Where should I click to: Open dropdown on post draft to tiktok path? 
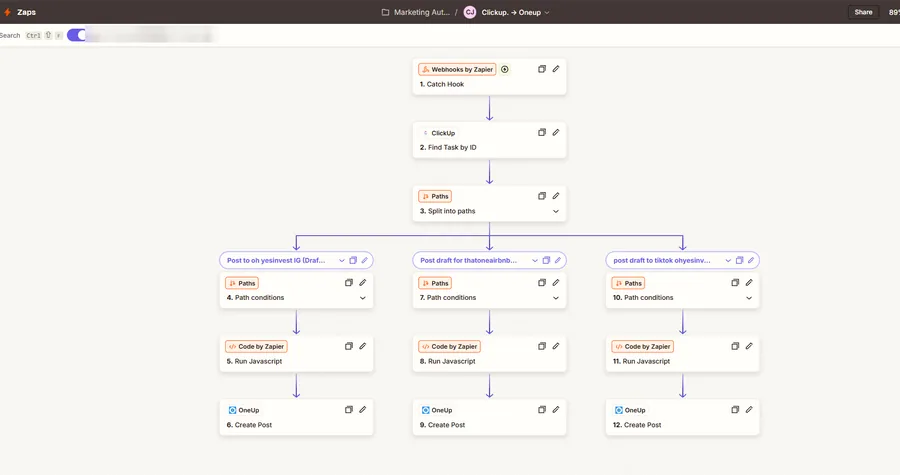point(728,260)
